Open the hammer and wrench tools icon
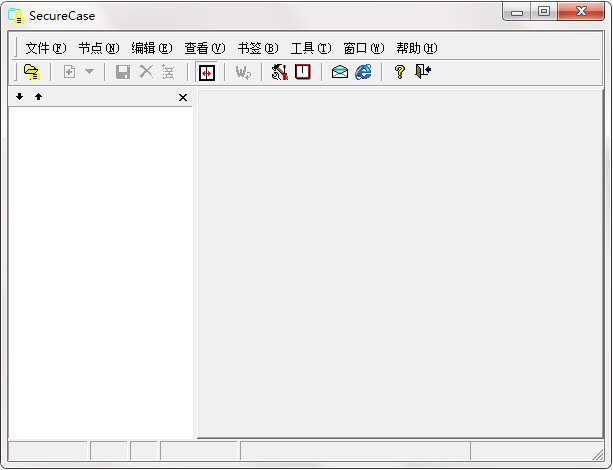This screenshot has width=613, height=470. pyautogui.click(x=280, y=72)
